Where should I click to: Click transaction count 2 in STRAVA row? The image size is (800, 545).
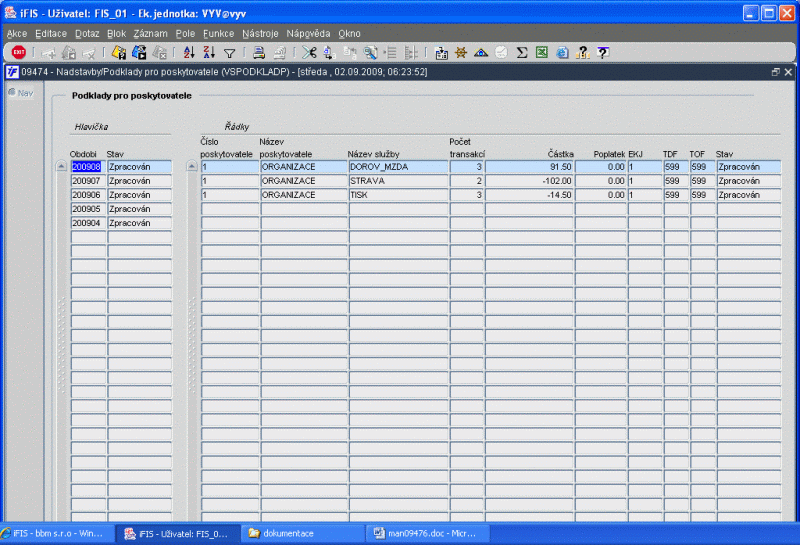[x=467, y=181]
